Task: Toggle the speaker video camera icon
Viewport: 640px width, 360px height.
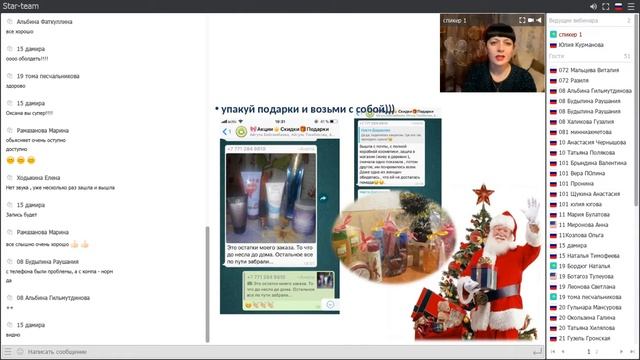Action: pos(531,20)
